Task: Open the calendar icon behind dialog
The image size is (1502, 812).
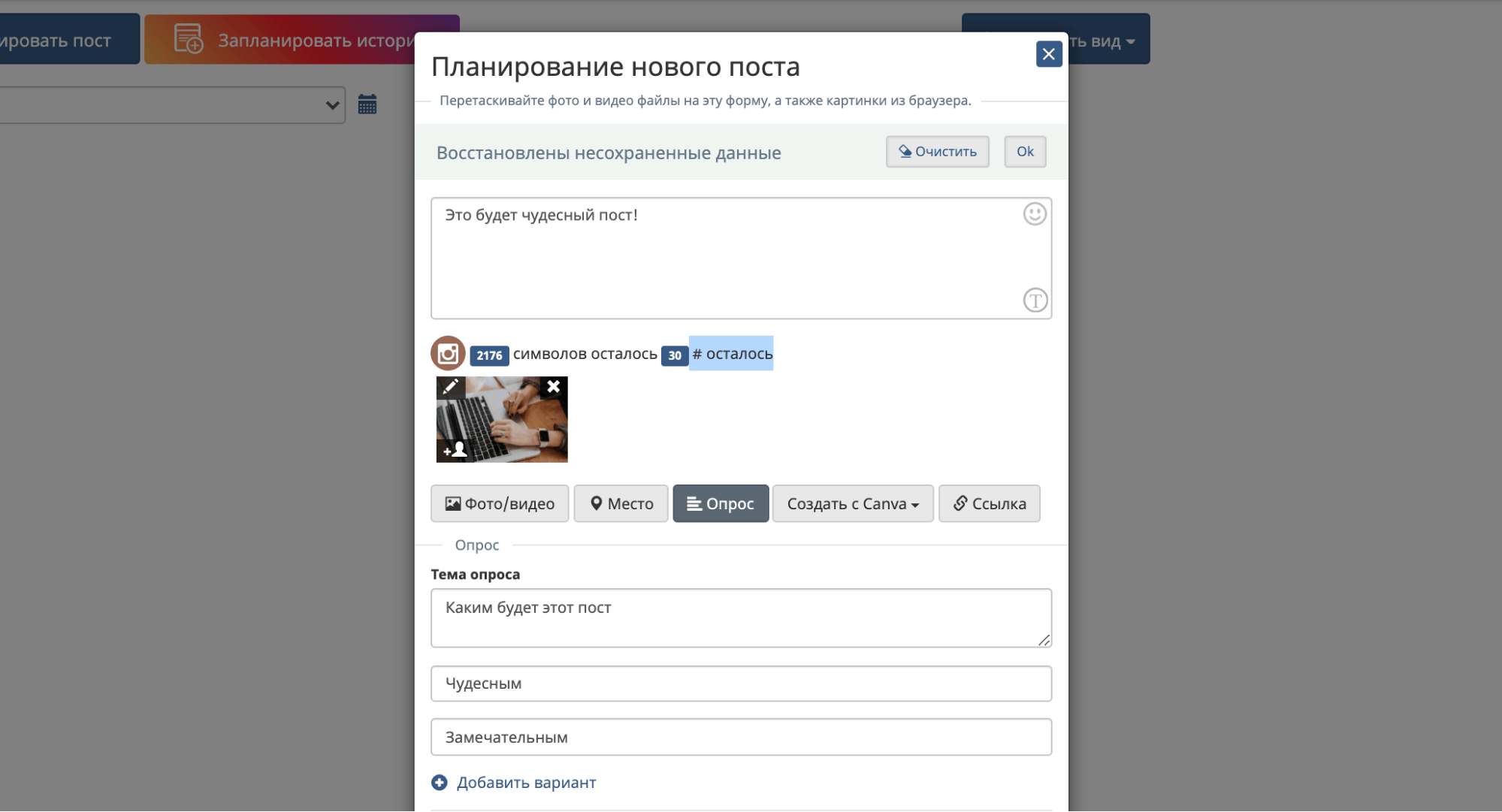Action: 367,104
